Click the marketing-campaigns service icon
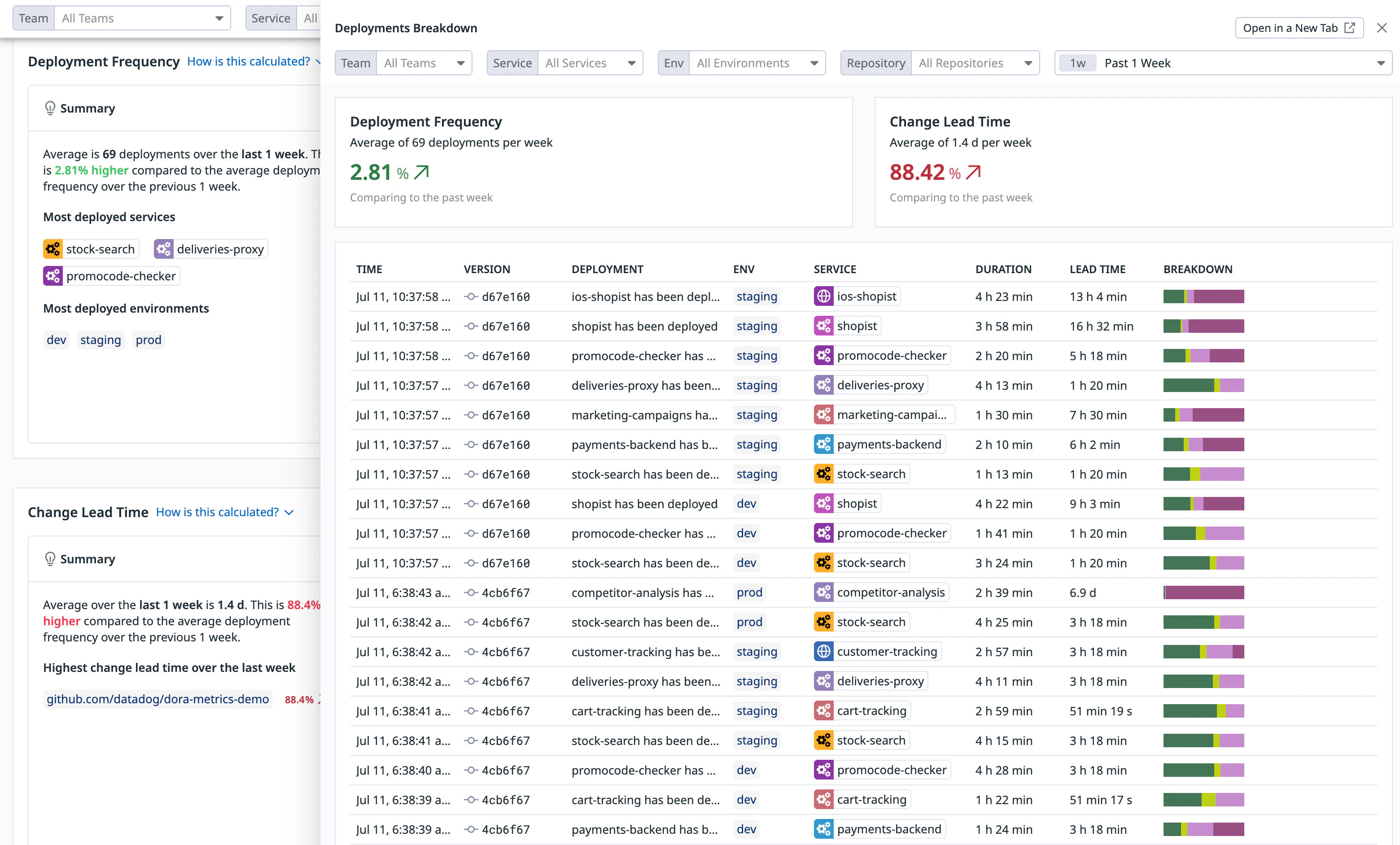The height and width of the screenshot is (845, 1400). 824,414
